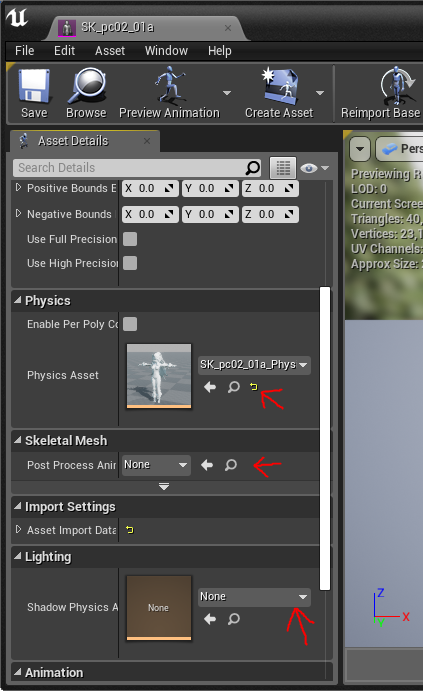423x691 pixels.
Task: Open the SK_pc02_01a_Phys asset dropdown
Action: [x=254, y=365]
